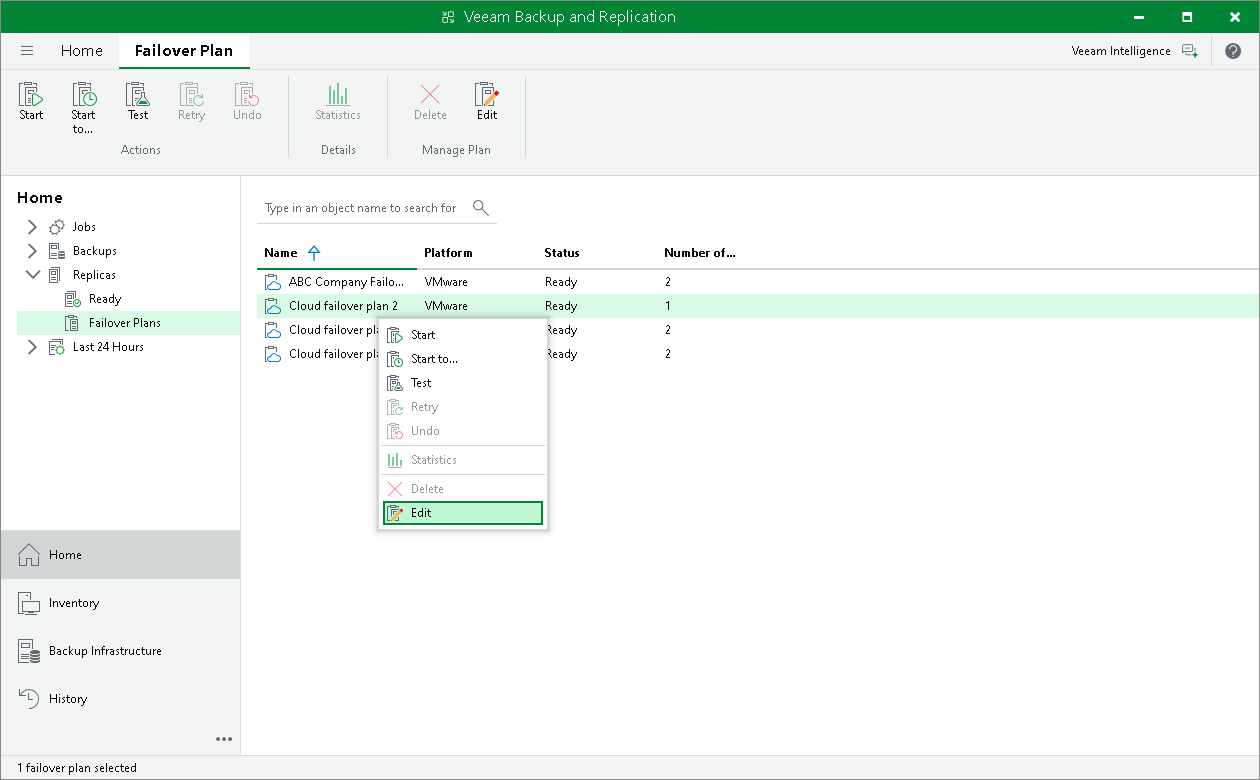
Task: Open Veeam Intelligence assistant
Action: 1134,51
